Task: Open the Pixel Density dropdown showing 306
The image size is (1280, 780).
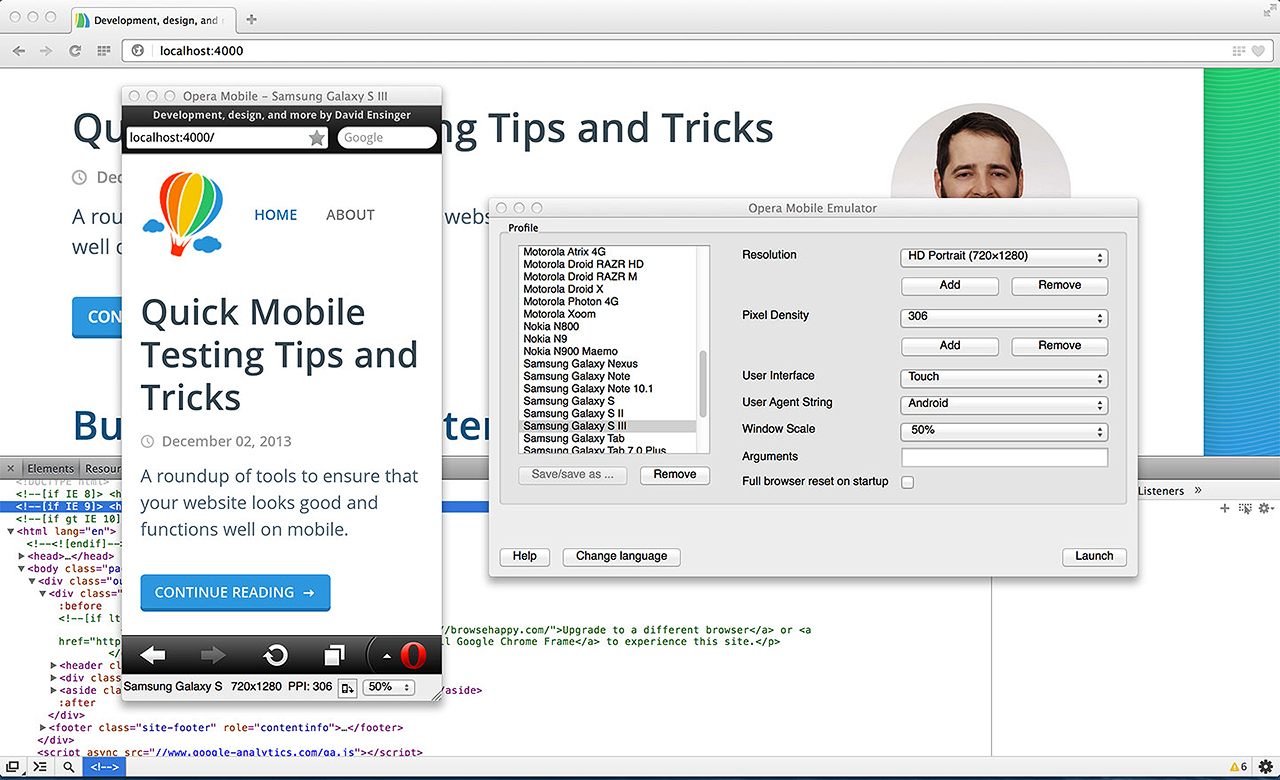Action: (x=1004, y=317)
